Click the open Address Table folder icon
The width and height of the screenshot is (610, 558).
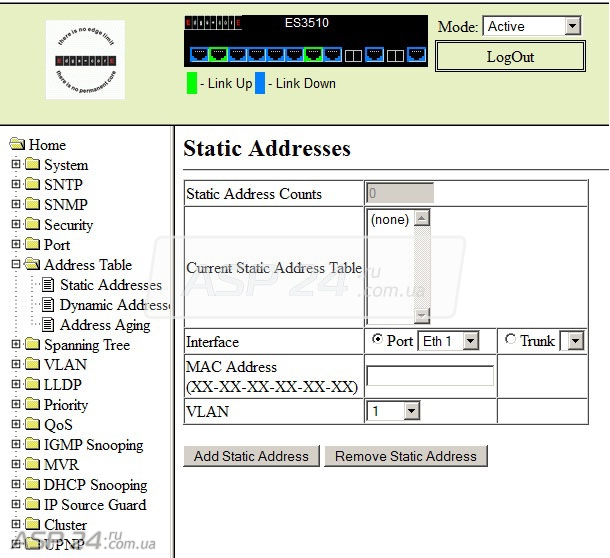coord(32,265)
